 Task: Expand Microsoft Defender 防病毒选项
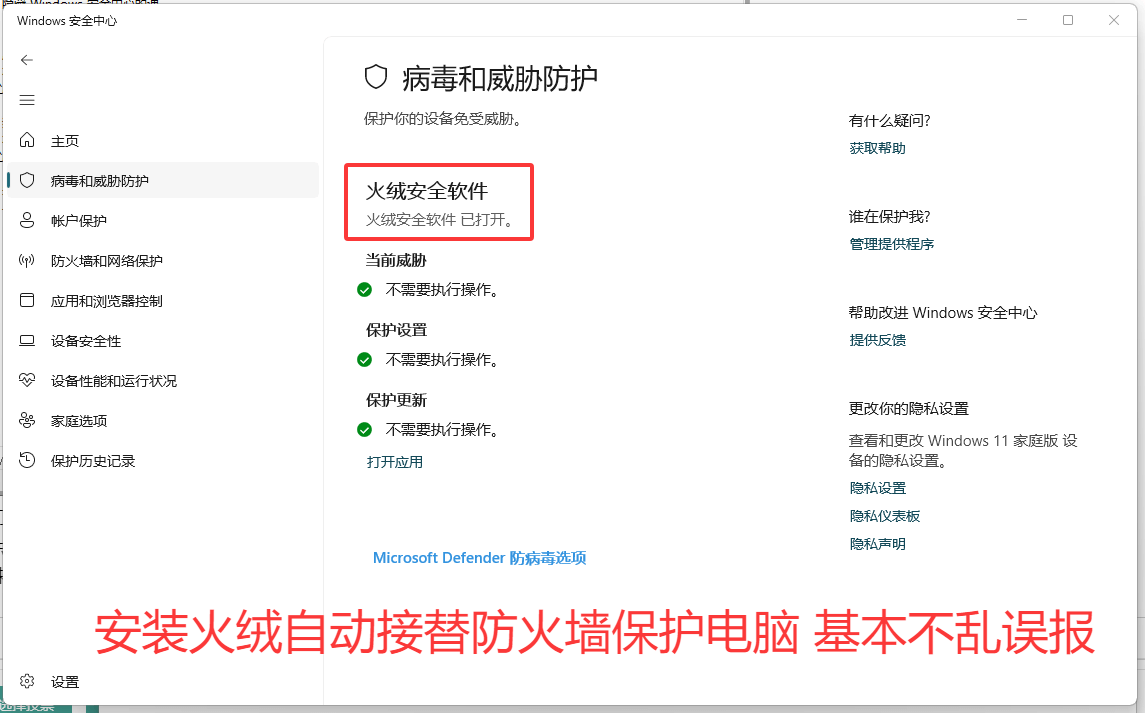479,558
